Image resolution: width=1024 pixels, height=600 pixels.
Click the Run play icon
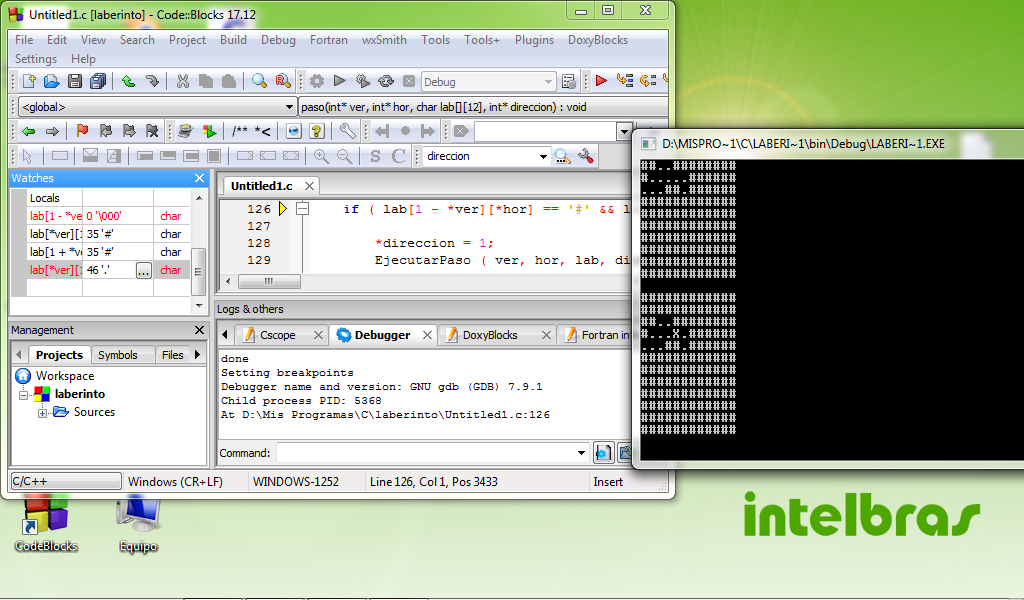click(340, 81)
